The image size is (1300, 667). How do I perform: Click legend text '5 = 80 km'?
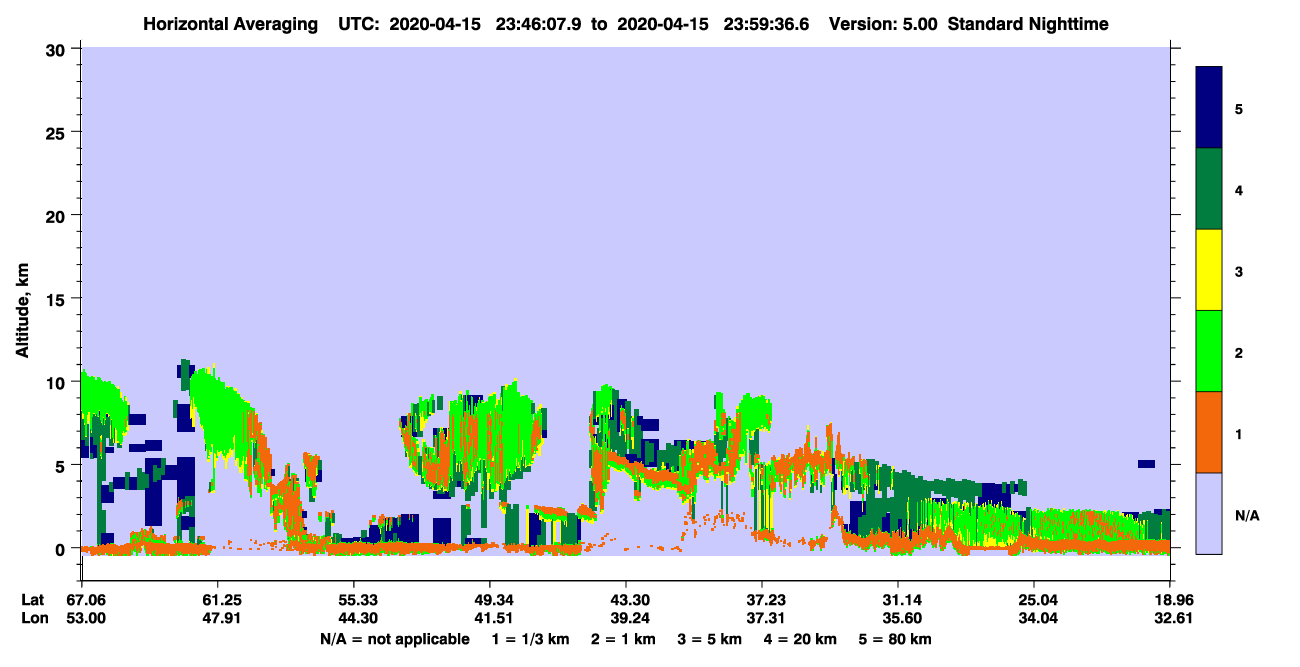point(895,639)
